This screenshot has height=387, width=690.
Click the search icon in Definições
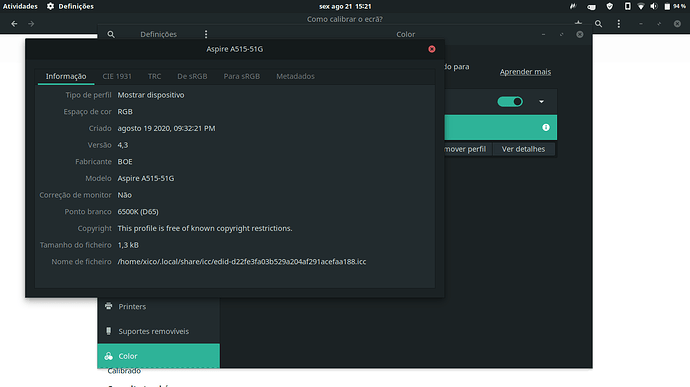point(111,34)
